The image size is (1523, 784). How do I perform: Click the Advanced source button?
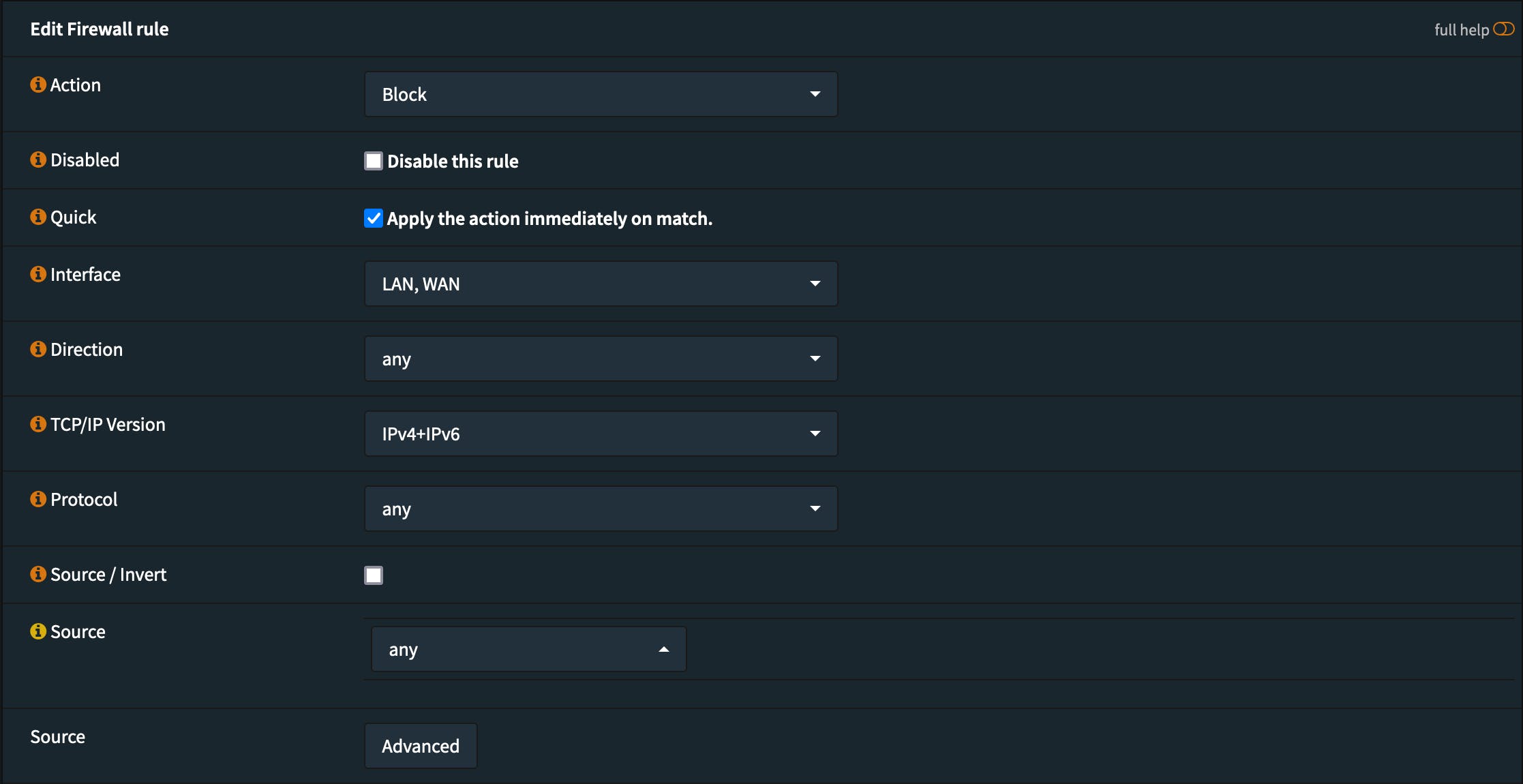pyautogui.click(x=421, y=746)
